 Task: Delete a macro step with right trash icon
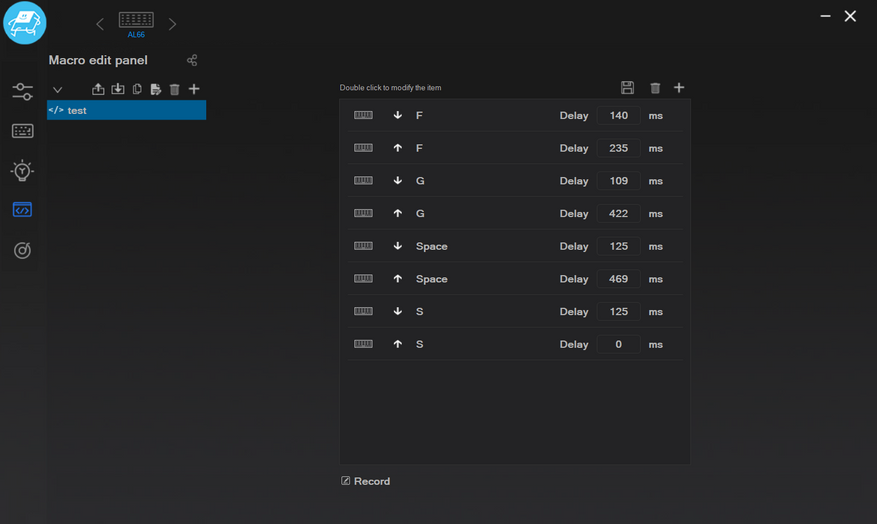coord(655,88)
